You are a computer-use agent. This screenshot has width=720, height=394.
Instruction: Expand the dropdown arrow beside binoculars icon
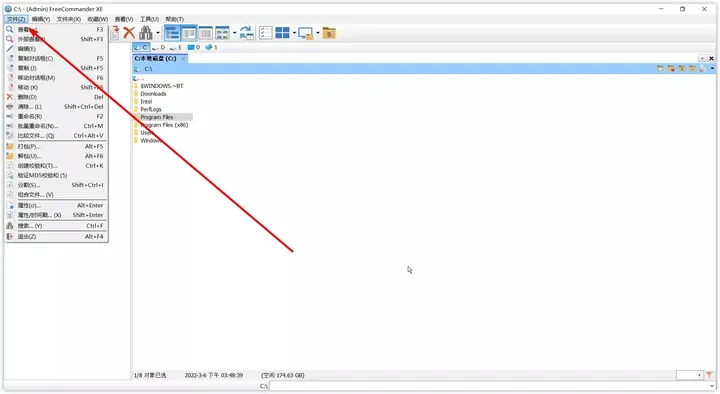coord(158,33)
